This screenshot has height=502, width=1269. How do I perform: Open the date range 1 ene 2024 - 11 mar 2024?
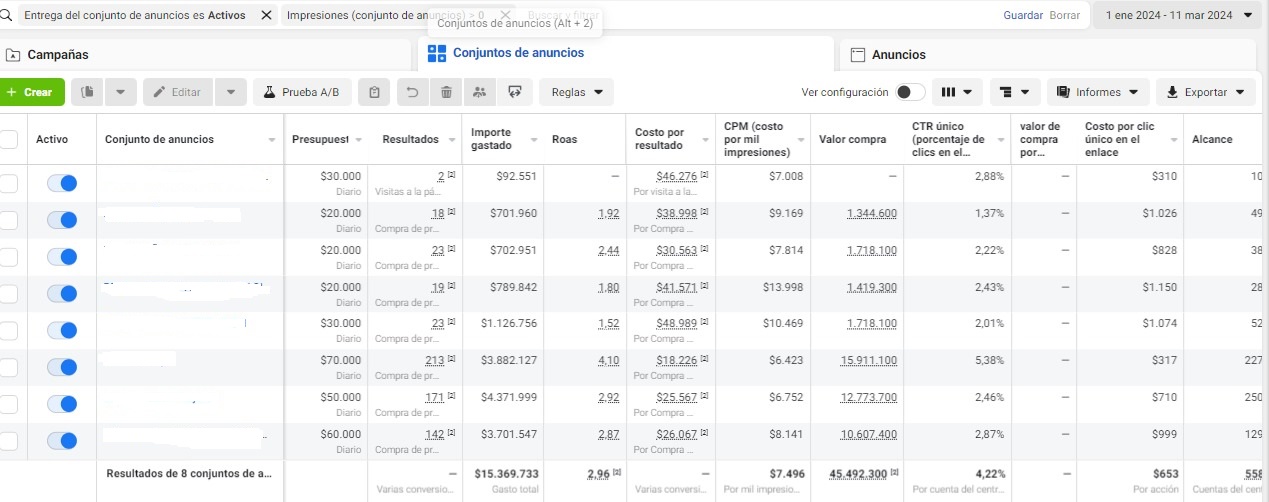coord(1178,15)
